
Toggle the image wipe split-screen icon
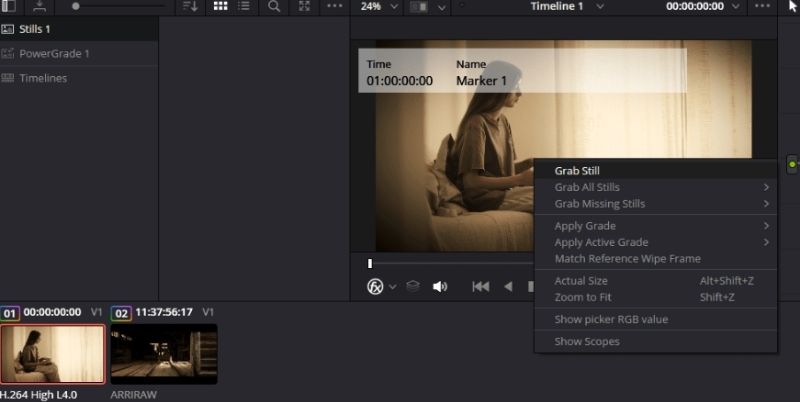pyautogui.click(x=419, y=7)
